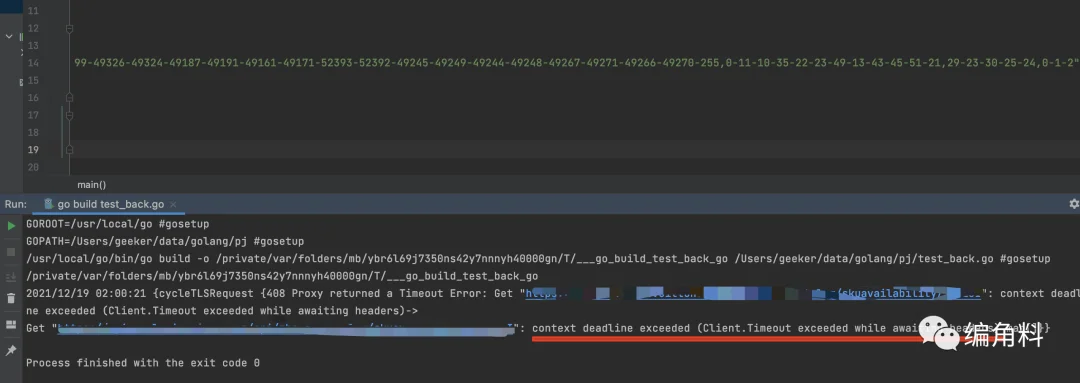Toggle fold marker at line 17

pyautogui.click(x=69, y=116)
